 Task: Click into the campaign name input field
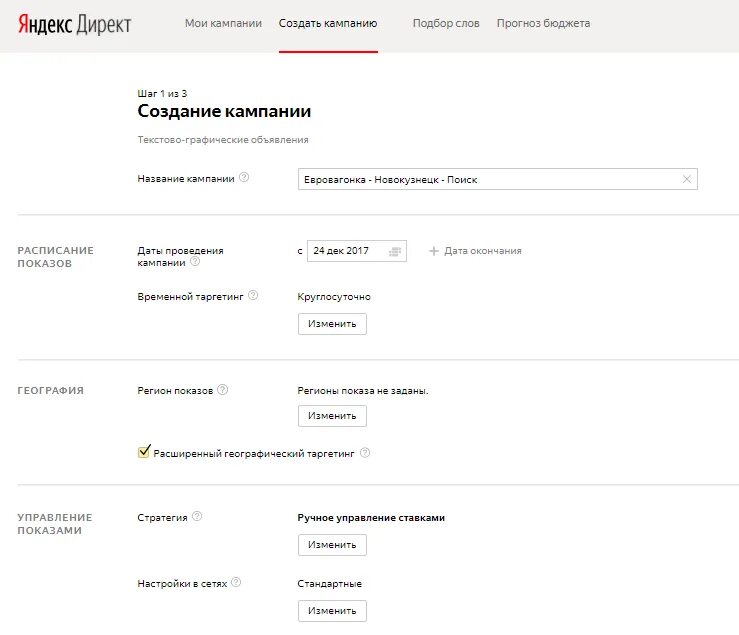(x=498, y=179)
